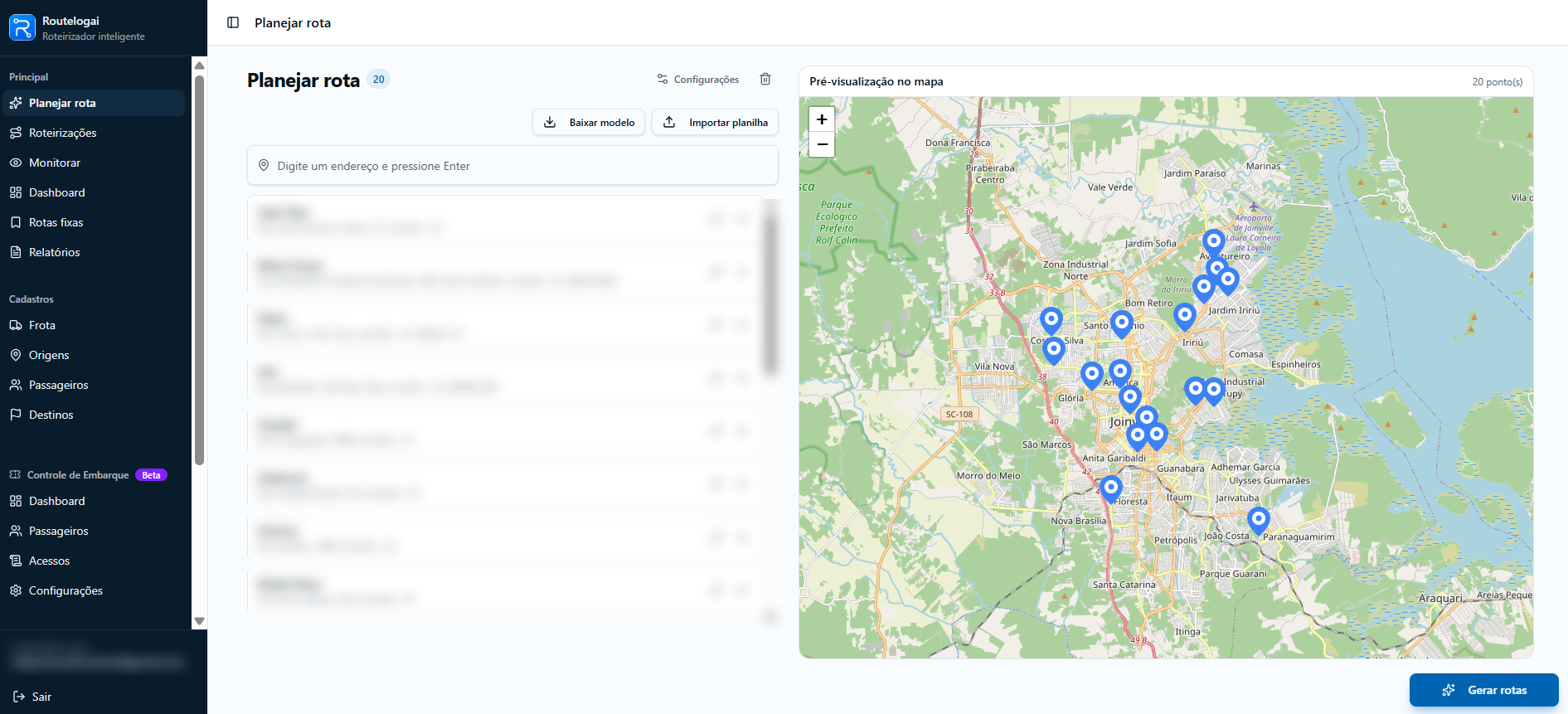The height and width of the screenshot is (714, 1568).
Task: Open Roteirizações in sidebar
Action: click(93, 133)
